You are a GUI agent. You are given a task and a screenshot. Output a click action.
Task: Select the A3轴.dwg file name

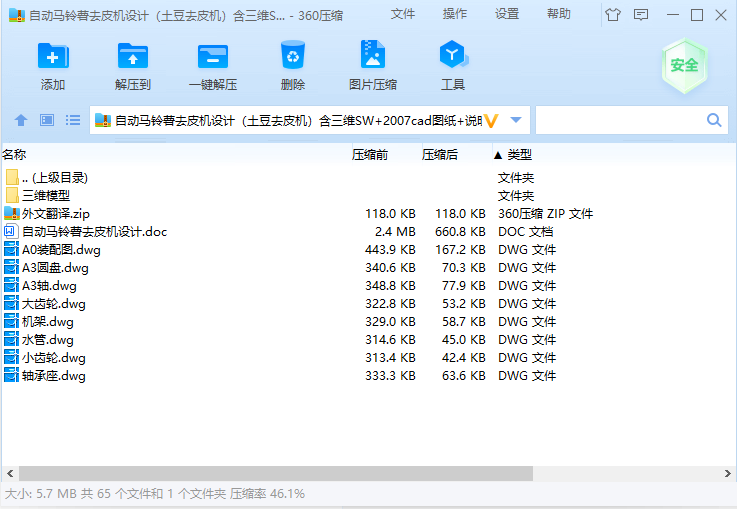point(49,286)
